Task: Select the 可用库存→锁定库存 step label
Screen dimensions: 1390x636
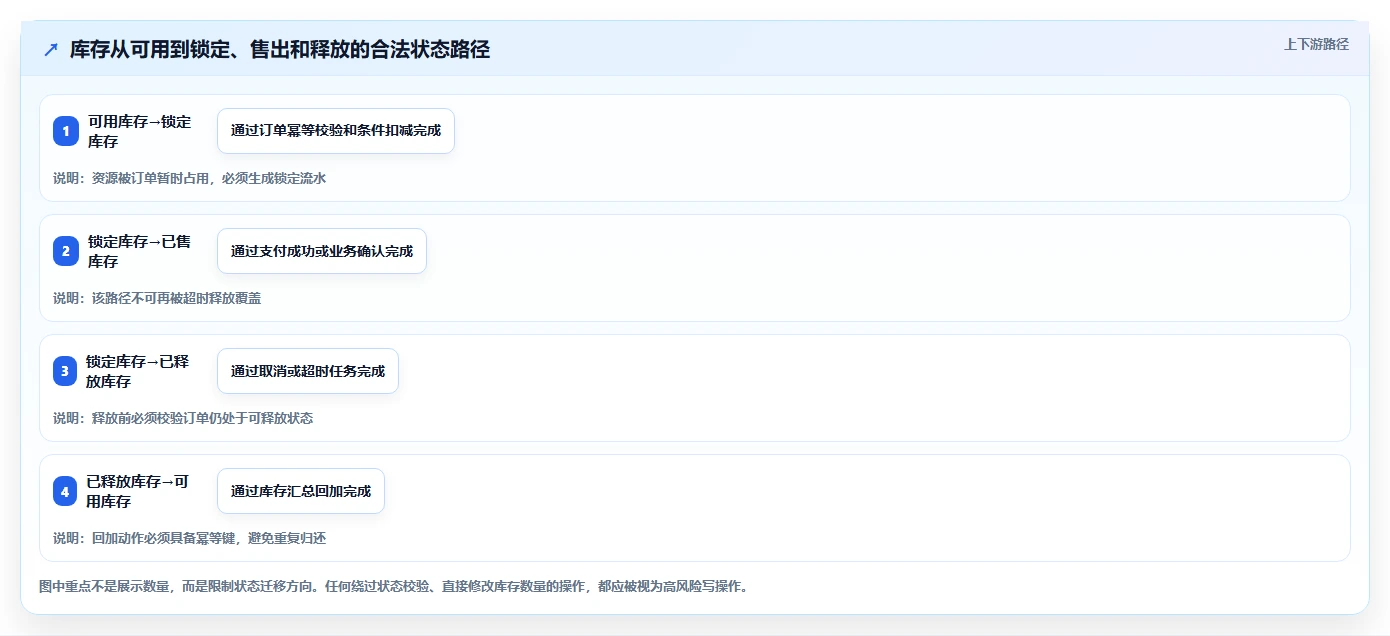Action: pyautogui.click(x=139, y=131)
